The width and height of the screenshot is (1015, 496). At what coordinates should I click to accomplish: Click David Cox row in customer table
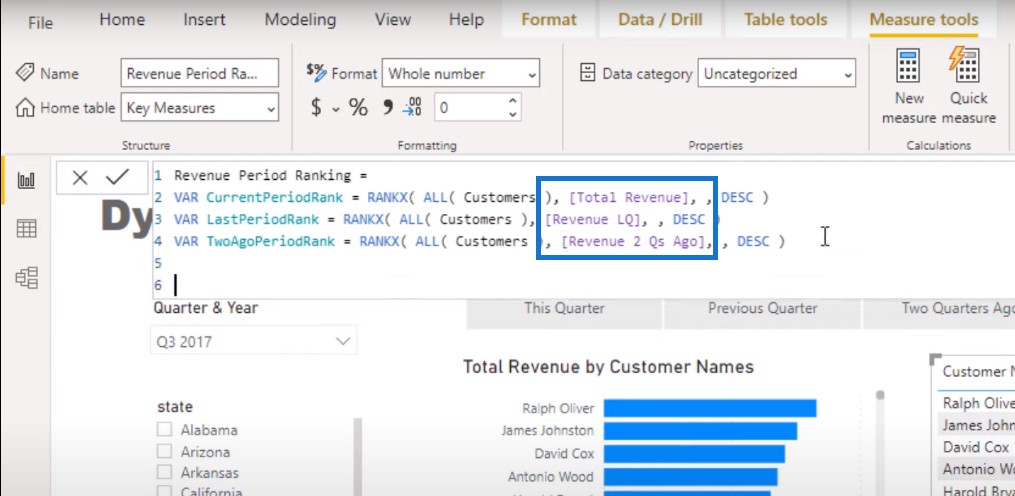tap(976, 447)
